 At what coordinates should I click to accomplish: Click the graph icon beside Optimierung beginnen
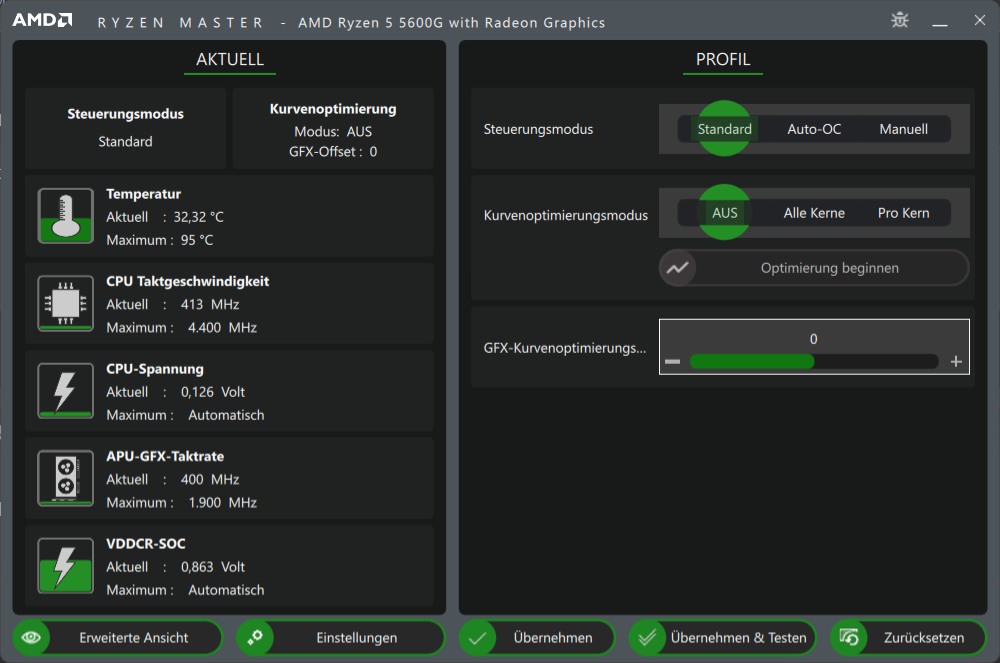point(678,268)
